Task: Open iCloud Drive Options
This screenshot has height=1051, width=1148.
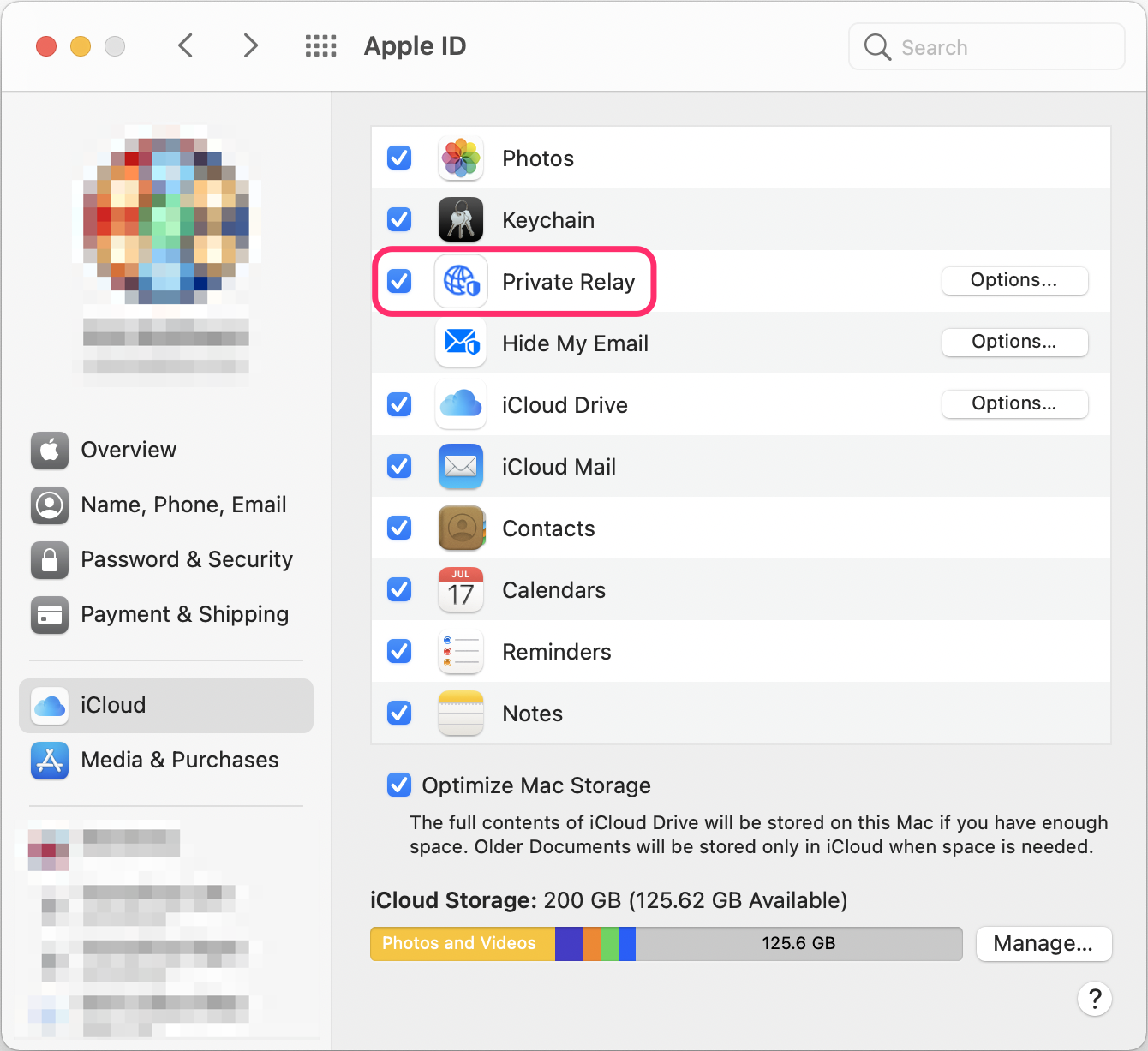Action: (1014, 403)
